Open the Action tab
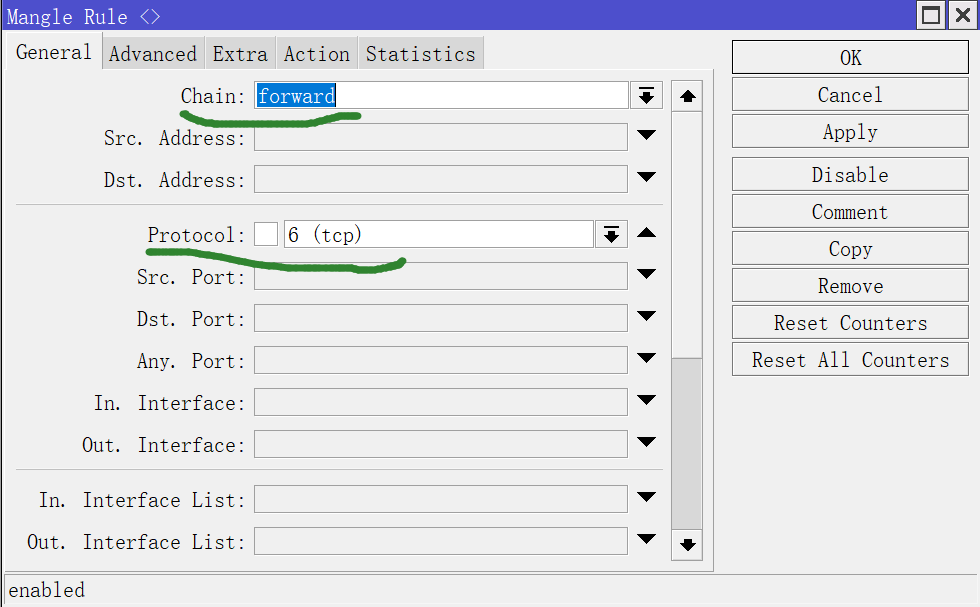This screenshot has width=980, height=607. click(x=316, y=54)
